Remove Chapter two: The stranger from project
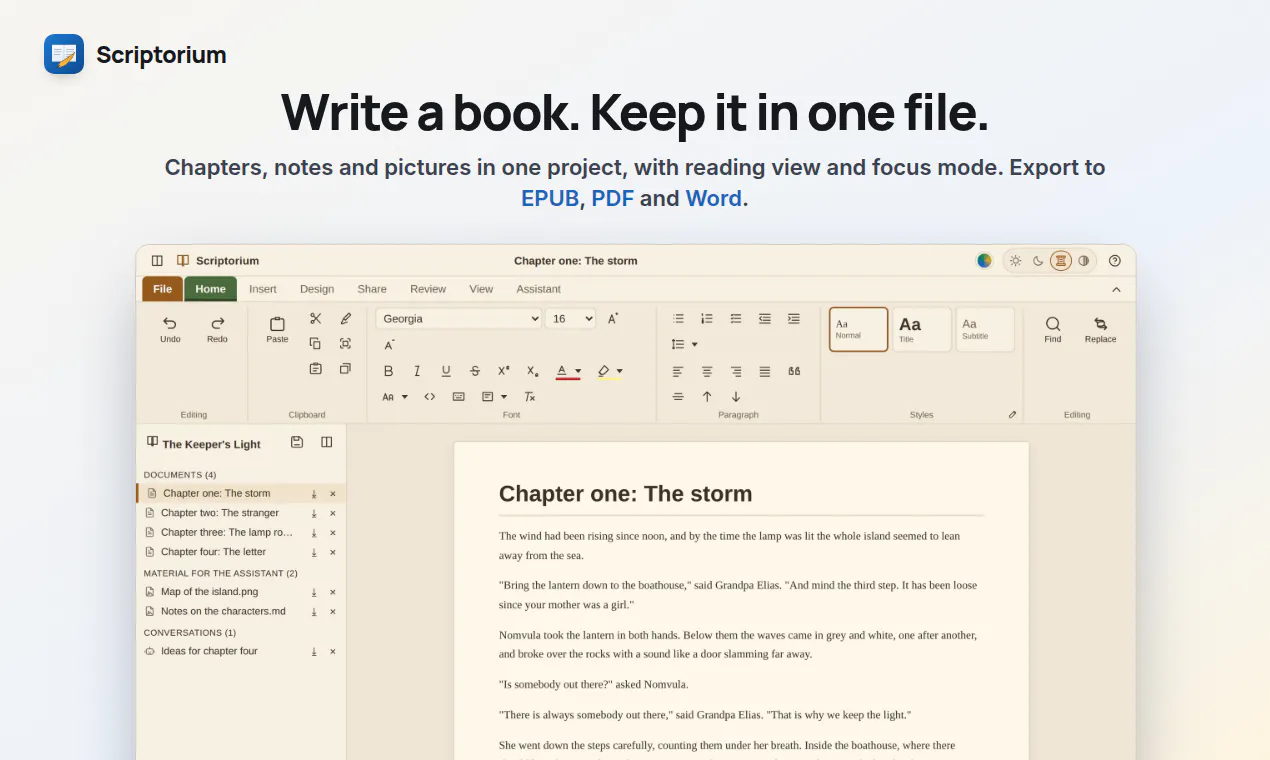The width and height of the screenshot is (1270, 760). [333, 513]
